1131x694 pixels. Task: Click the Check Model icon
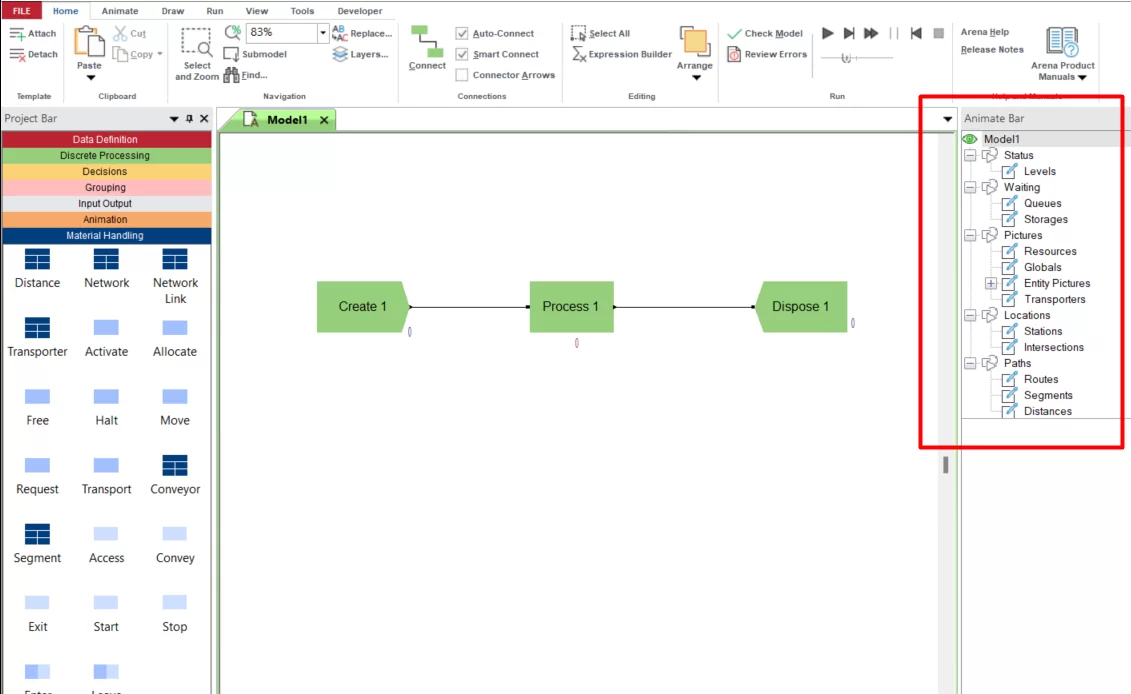pos(734,34)
